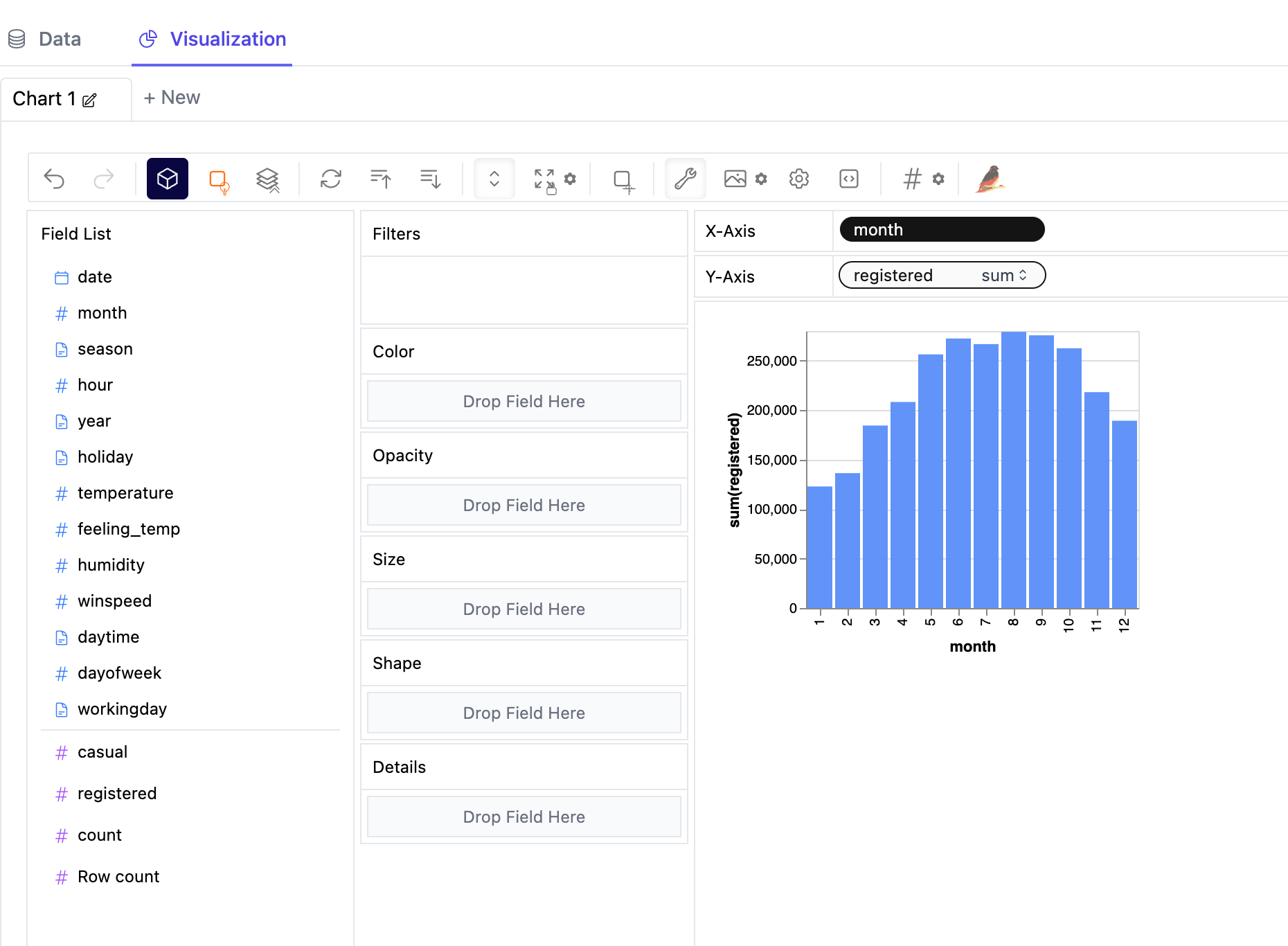Click the pencil icon to rename Chart 1
Viewport: 1288px width, 946px height.
click(x=89, y=100)
